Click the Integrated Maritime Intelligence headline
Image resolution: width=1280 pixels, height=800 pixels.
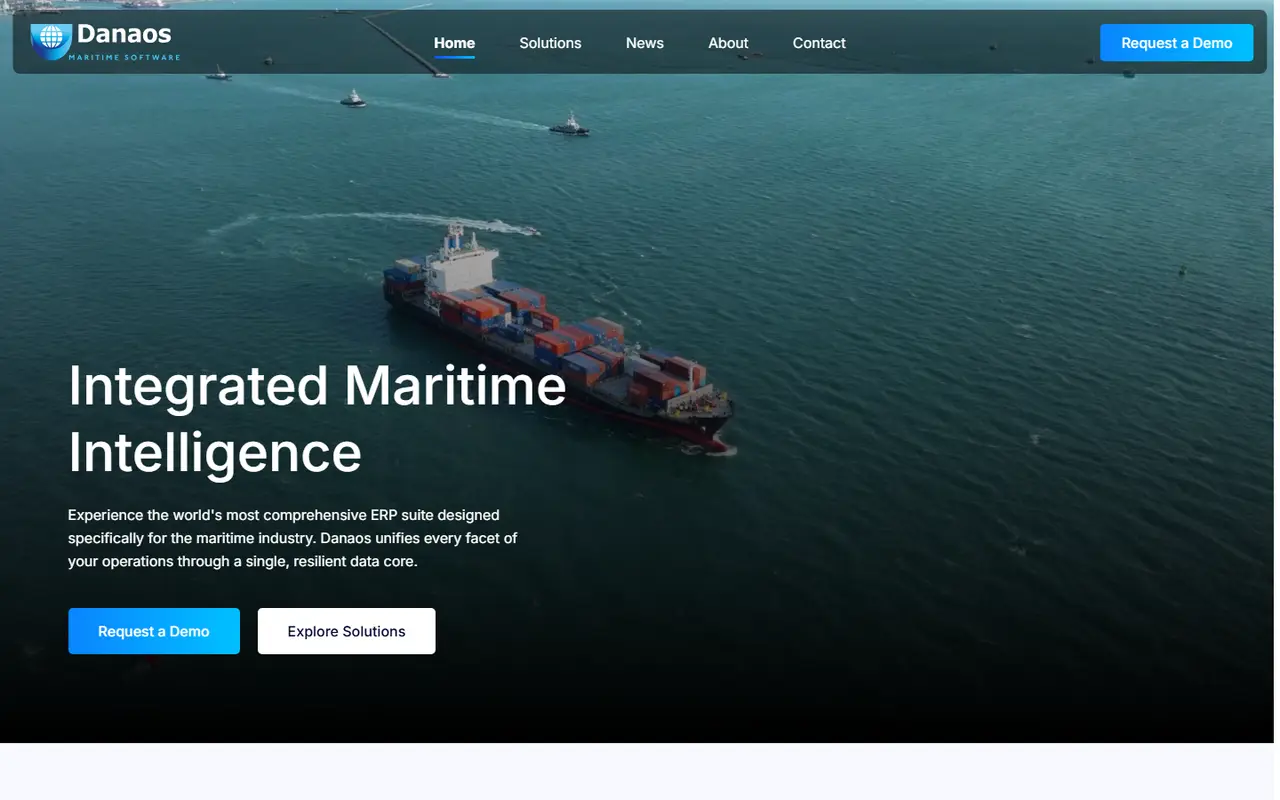(317, 419)
